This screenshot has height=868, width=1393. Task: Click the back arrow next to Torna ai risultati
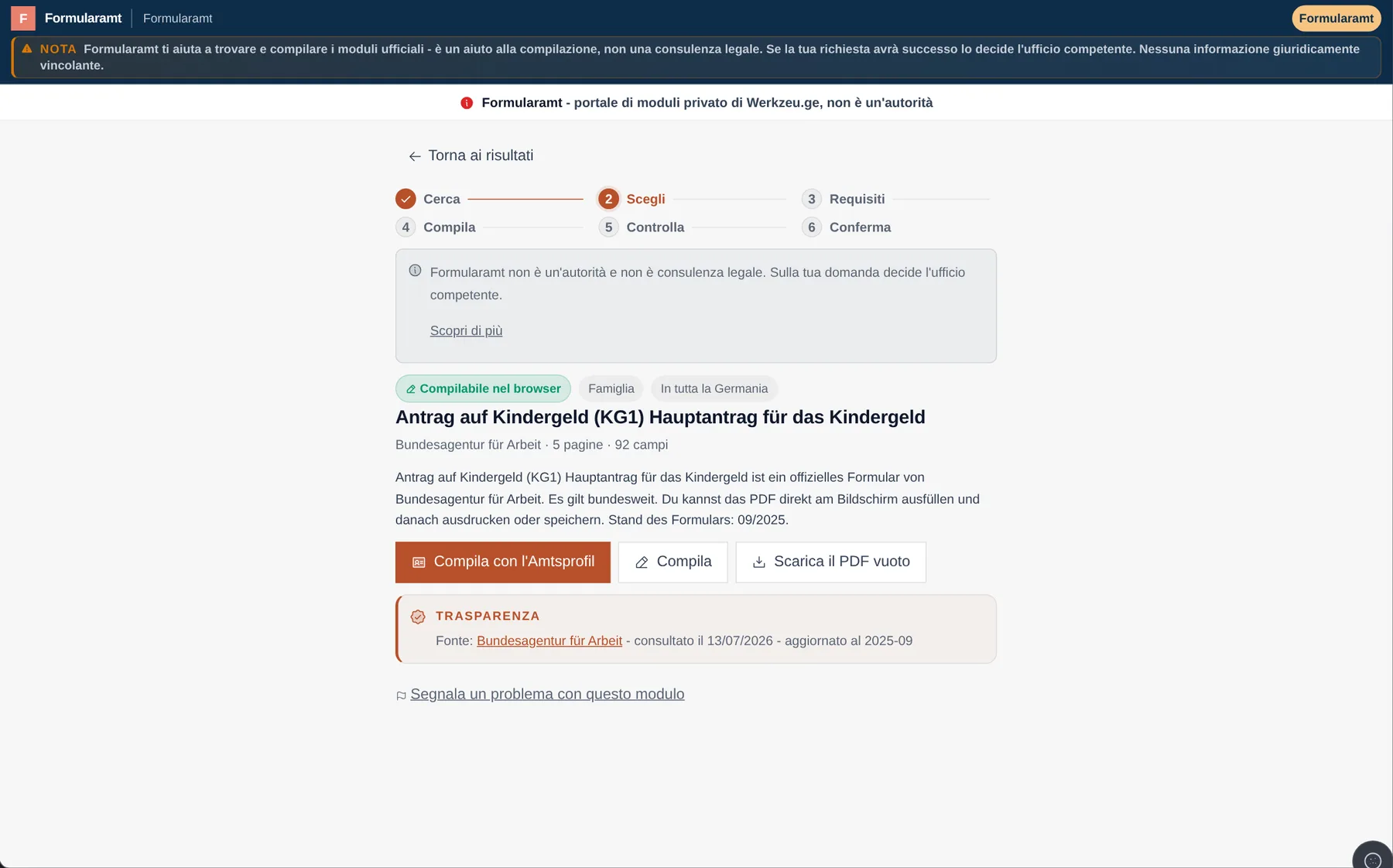(x=415, y=156)
